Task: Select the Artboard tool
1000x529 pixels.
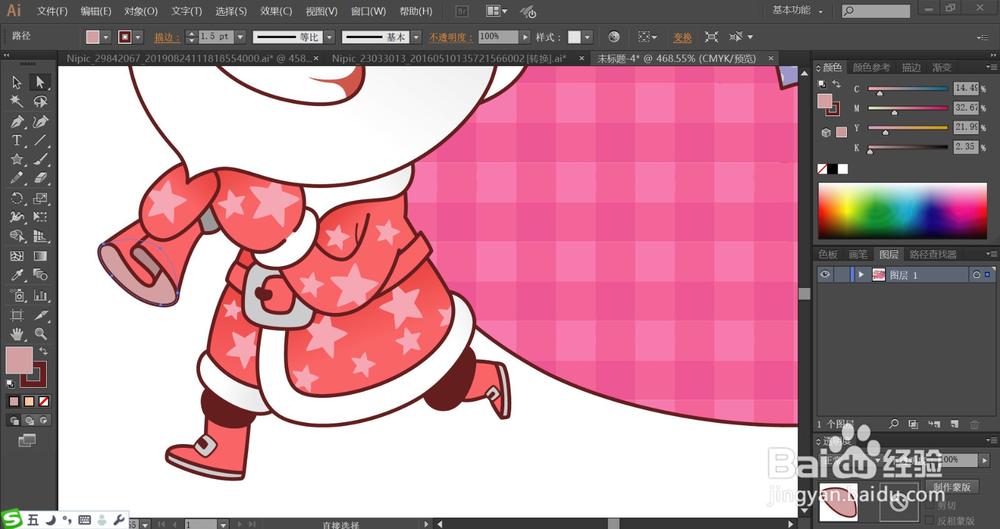Action: [x=17, y=315]
